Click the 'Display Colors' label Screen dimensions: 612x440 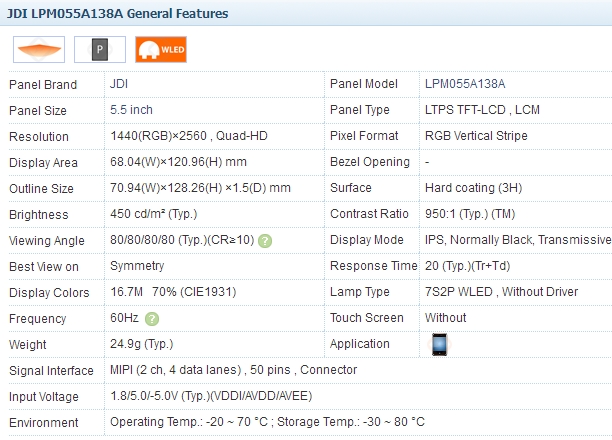coord(49,293)
